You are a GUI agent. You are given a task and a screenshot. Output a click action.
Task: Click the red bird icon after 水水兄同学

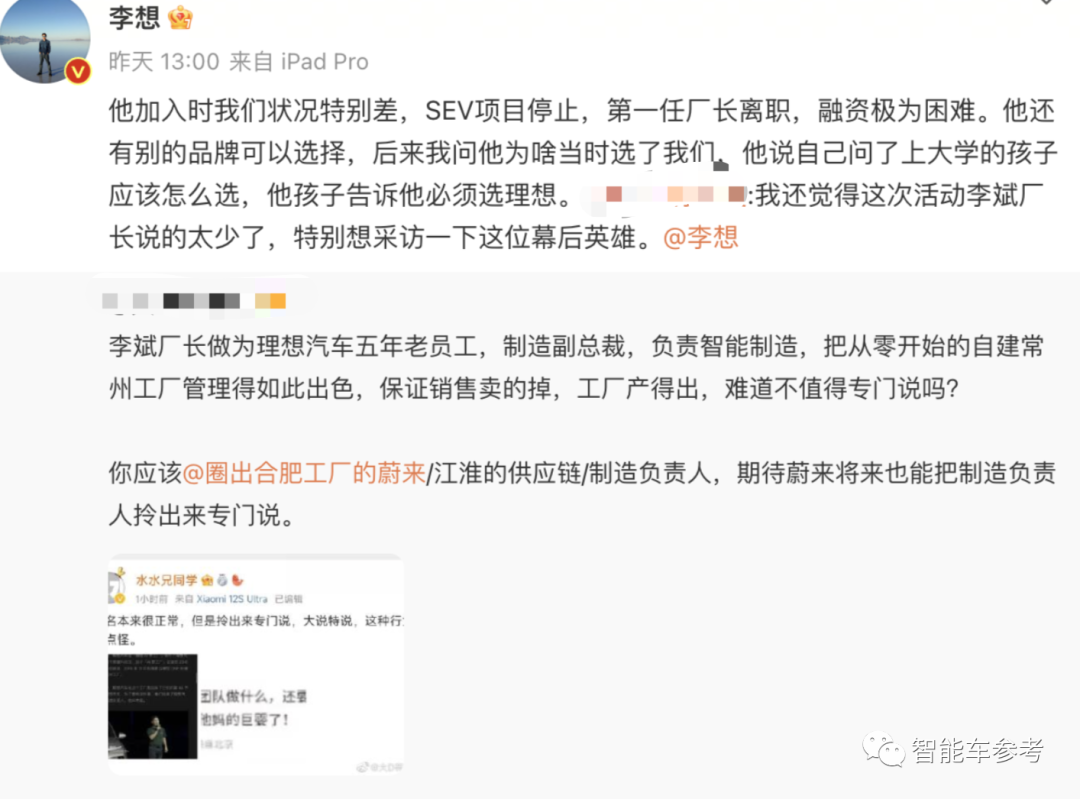[x=238, y=581]
